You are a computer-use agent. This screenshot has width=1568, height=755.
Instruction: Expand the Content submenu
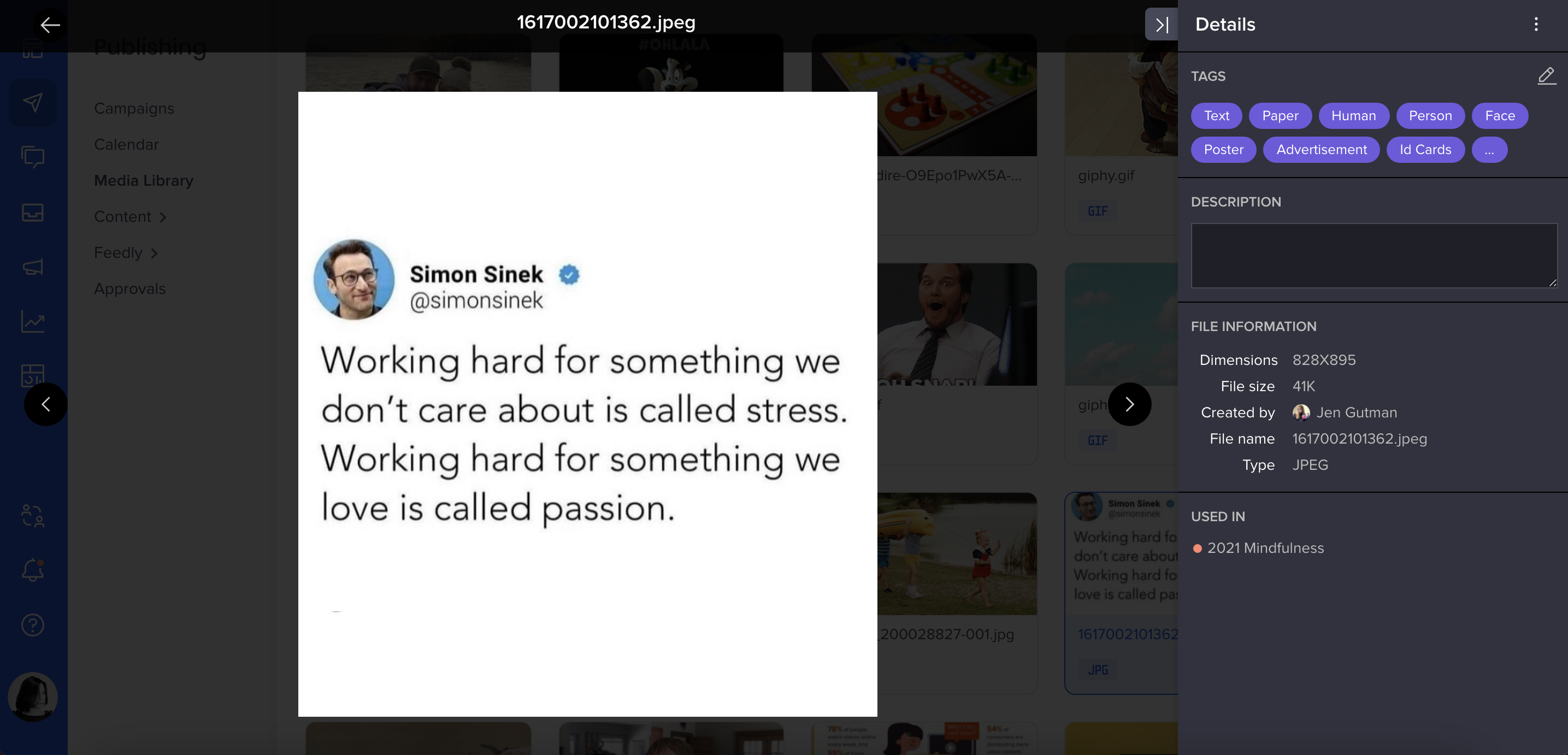(x=130, y=217)
